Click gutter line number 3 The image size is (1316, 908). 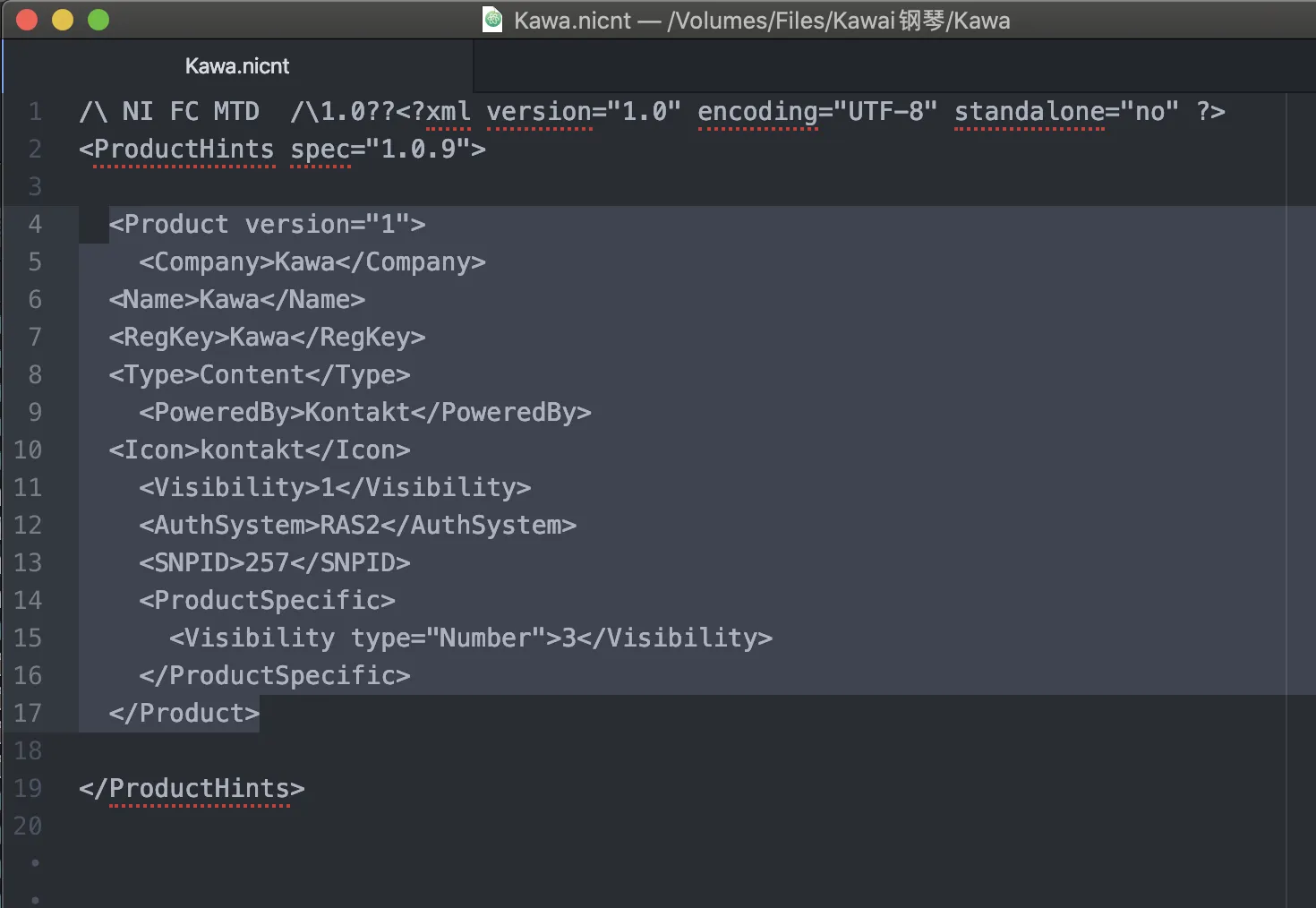[35, 187]
